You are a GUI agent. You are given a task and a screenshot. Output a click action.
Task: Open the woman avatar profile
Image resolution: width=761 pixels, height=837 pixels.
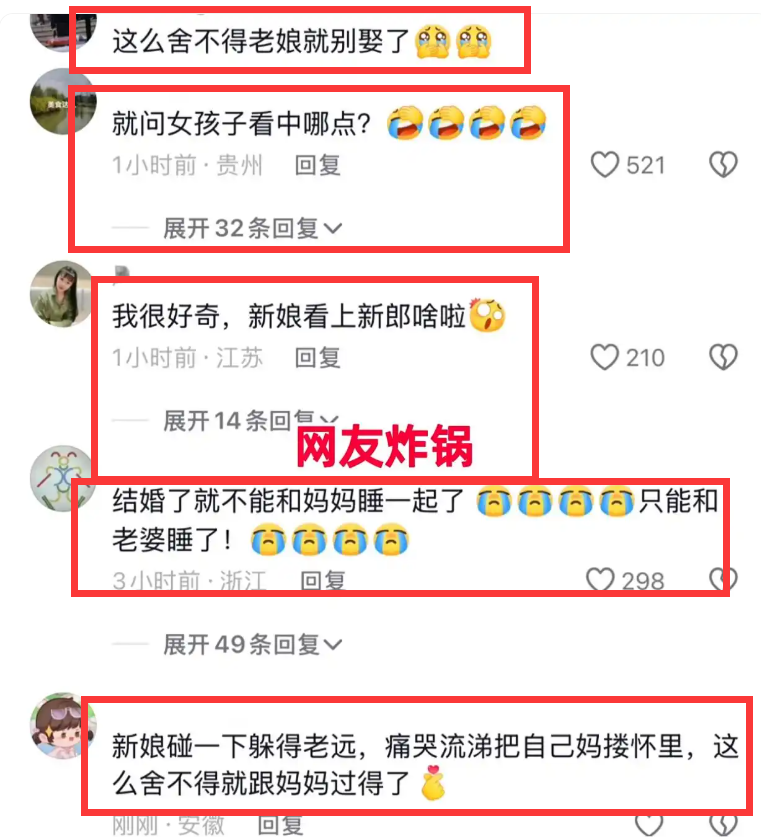63,294
